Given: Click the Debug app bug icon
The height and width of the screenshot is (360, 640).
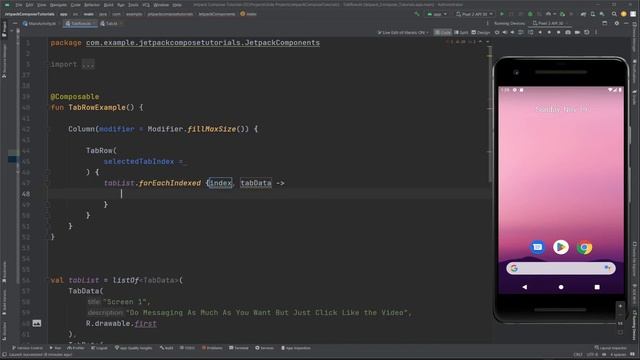Looking at the screenshot, I should pos(530,14).
